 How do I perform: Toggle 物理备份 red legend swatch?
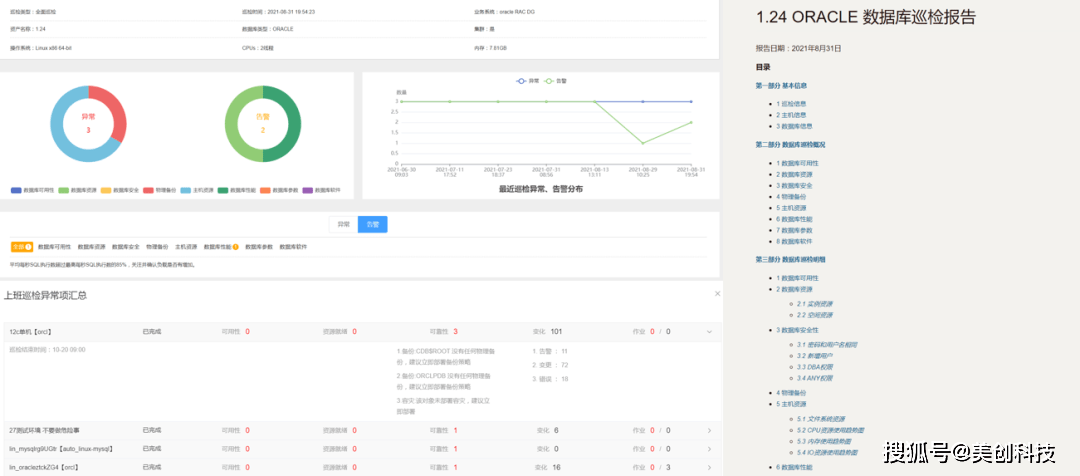(x=148, y=190)
